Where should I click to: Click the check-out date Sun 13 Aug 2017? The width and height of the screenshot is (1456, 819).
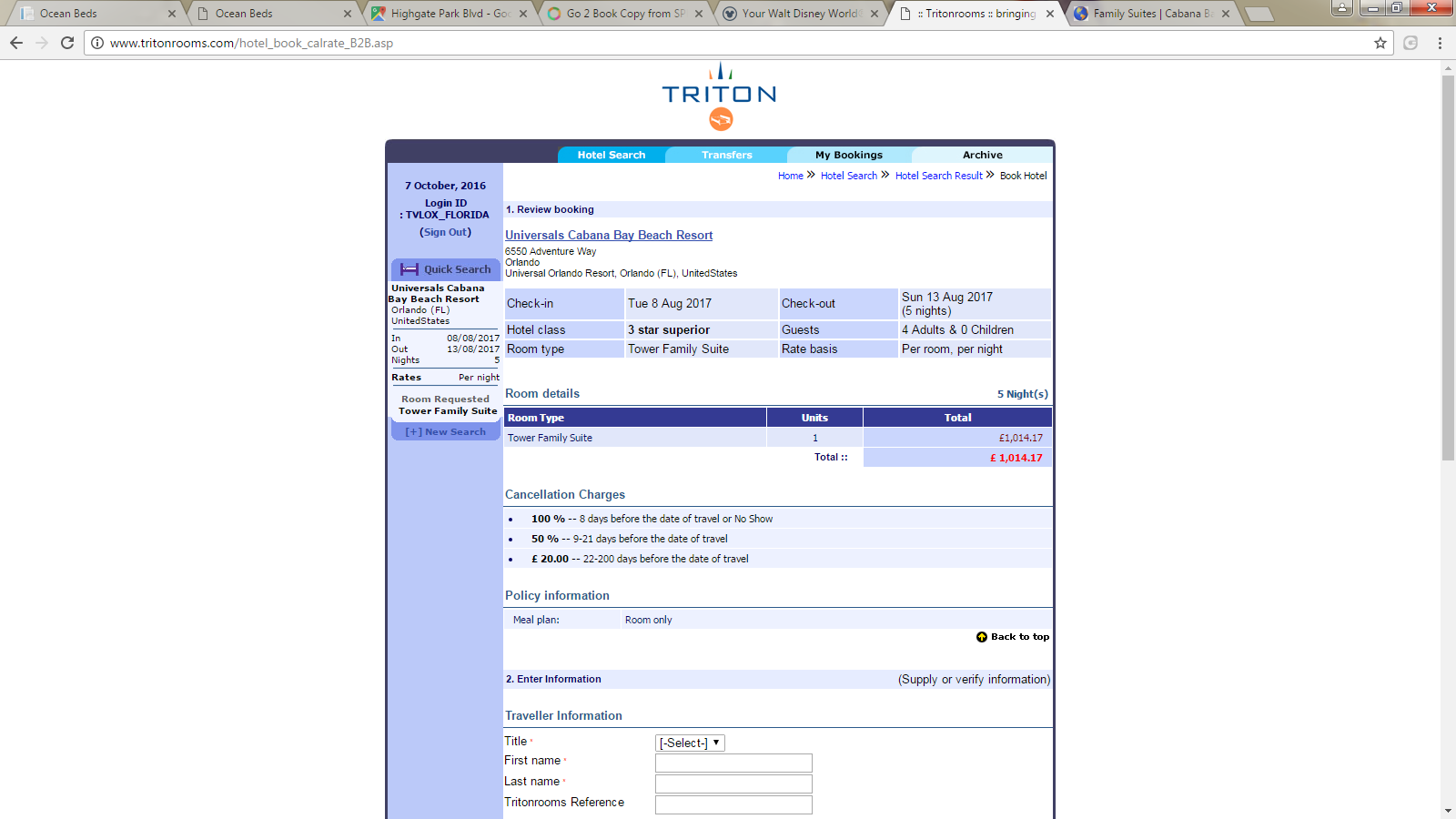[947, 298]
